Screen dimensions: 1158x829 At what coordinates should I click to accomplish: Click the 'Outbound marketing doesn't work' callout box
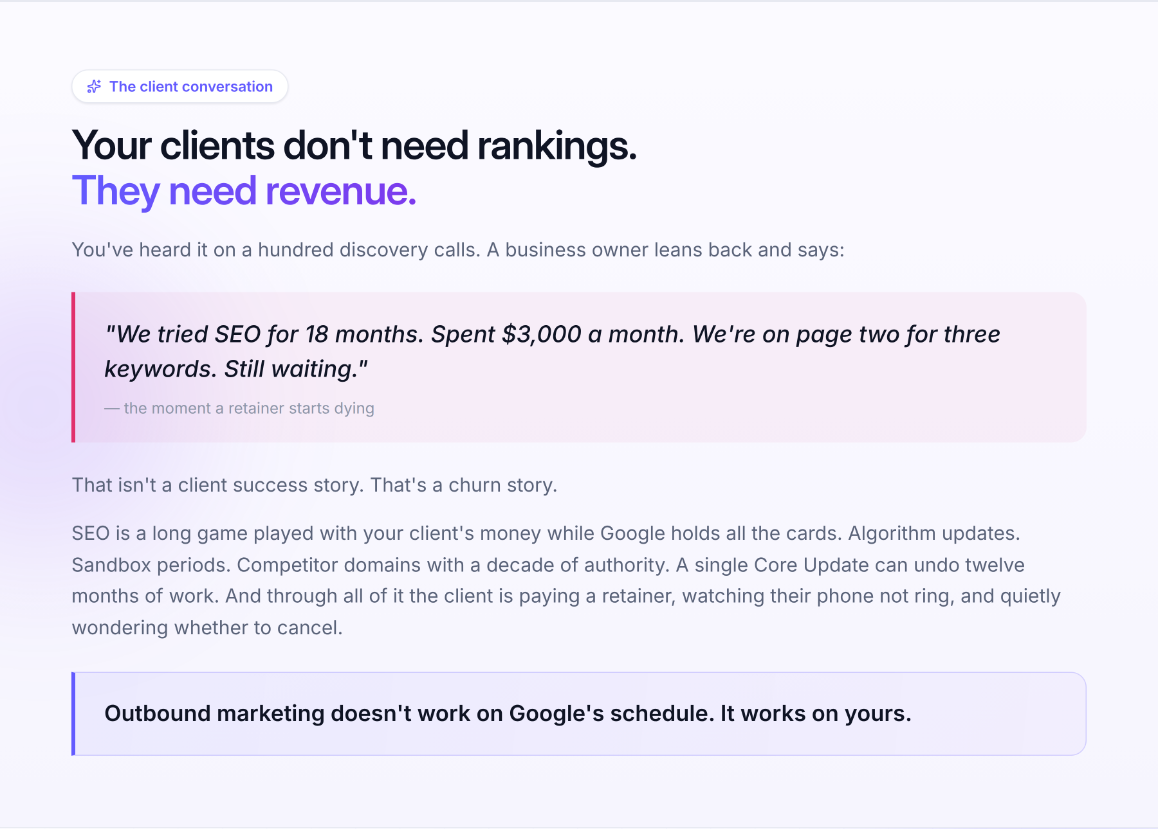pyautogui.click(x=579, y=714)
